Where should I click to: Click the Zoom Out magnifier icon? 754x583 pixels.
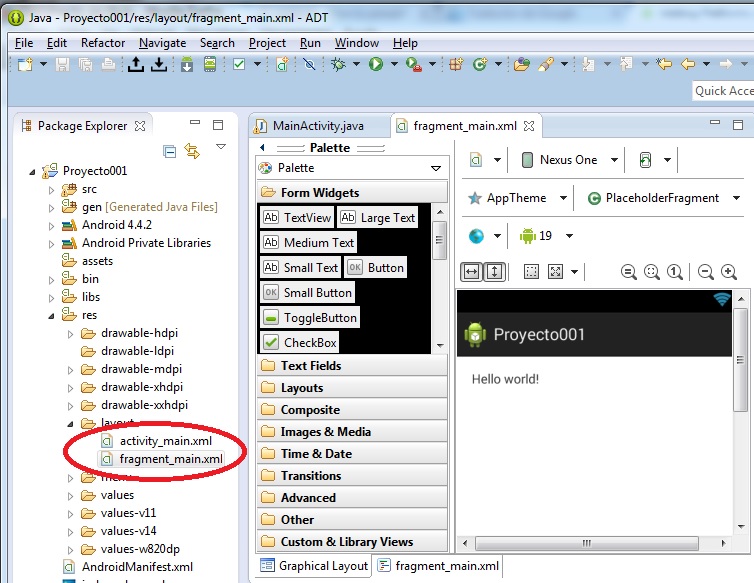[706, 272]
